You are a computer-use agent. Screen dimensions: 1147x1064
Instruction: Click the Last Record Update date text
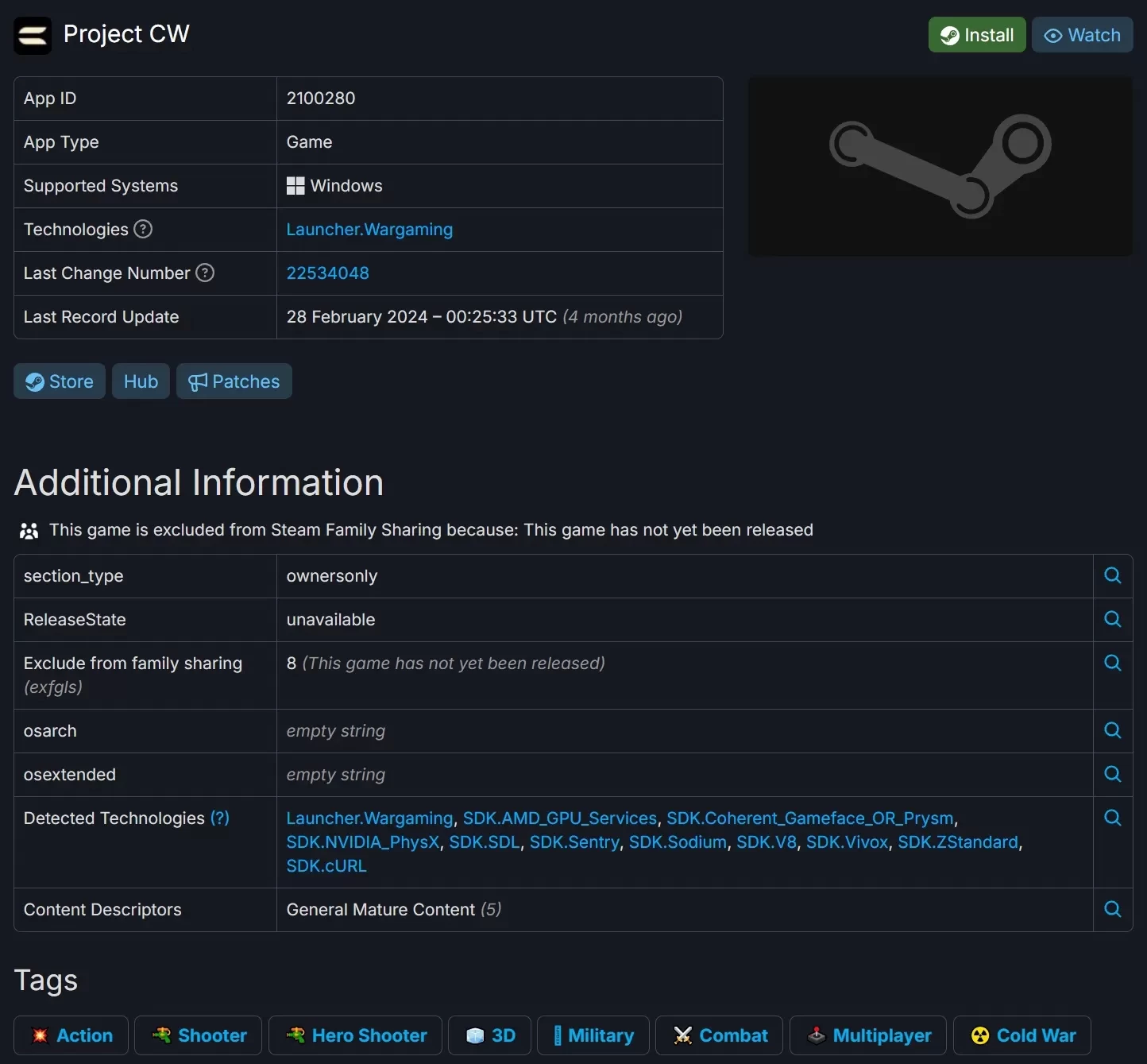click(421, 317)
